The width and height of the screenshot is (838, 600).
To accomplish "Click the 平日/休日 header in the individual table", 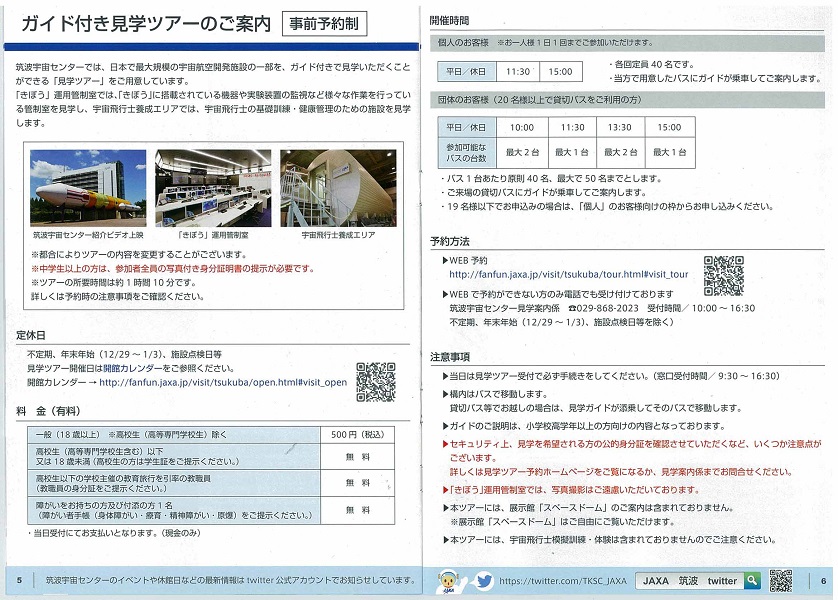I will (x=467, y=72).
